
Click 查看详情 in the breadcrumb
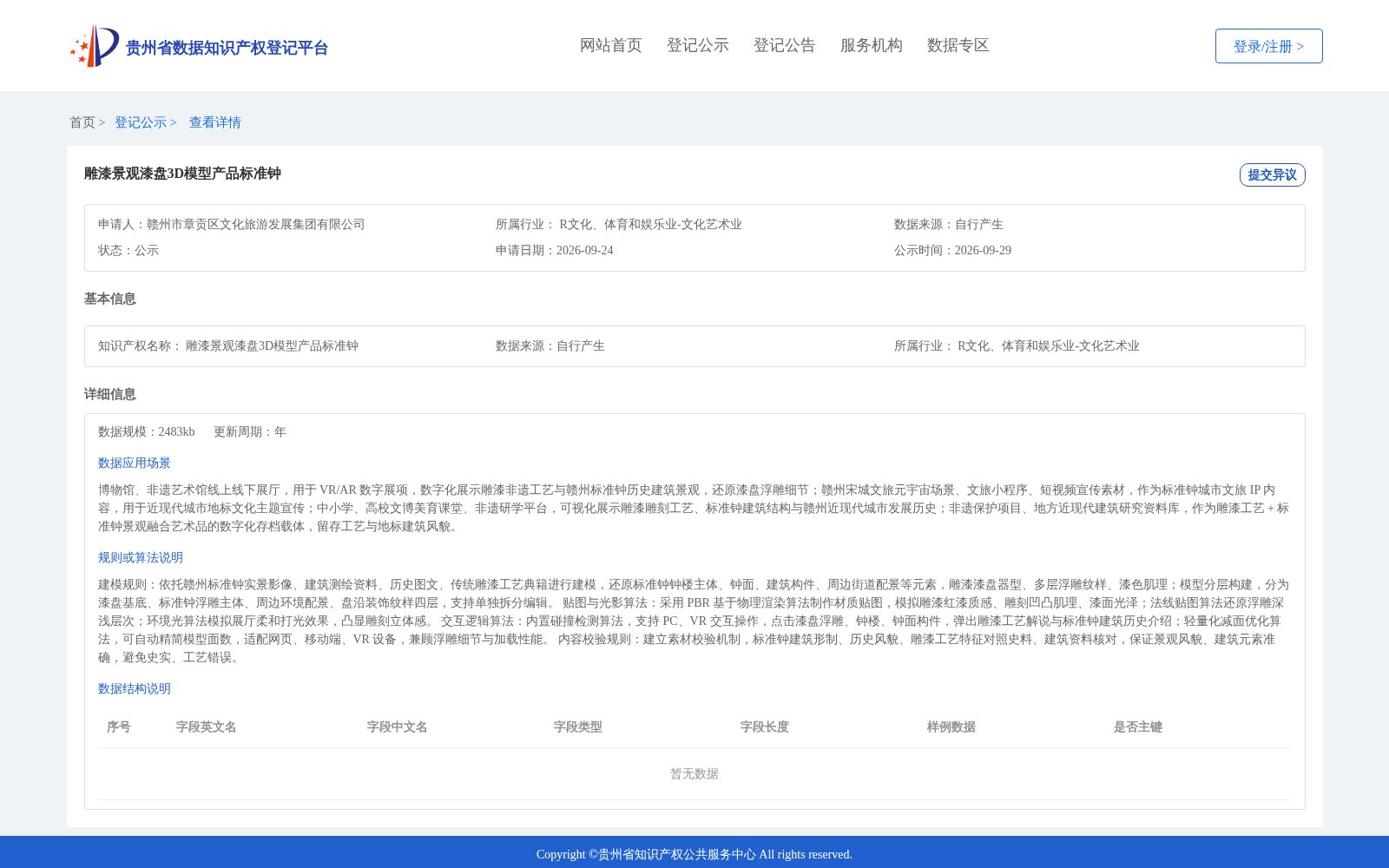(x=215, y=122)
